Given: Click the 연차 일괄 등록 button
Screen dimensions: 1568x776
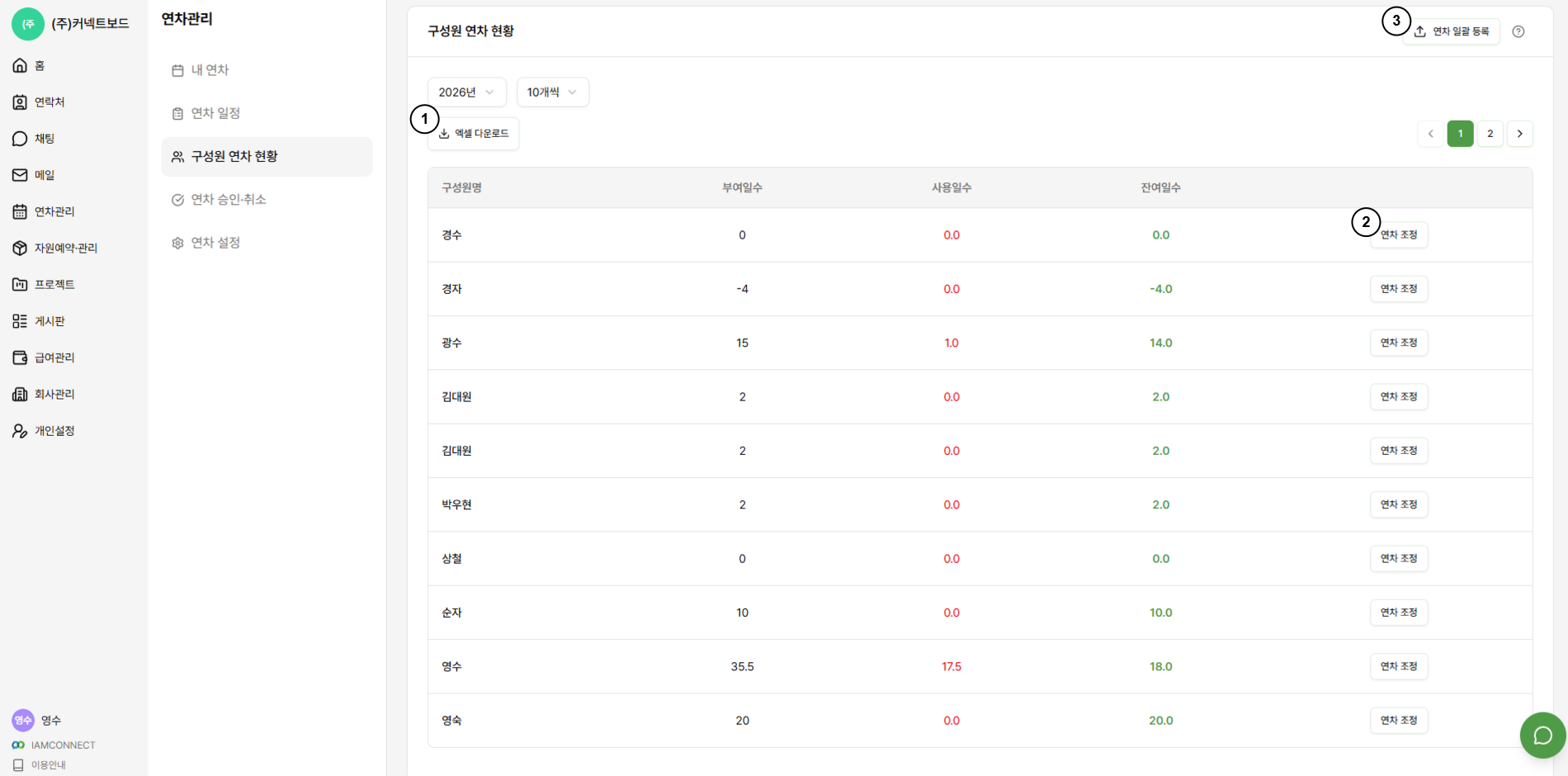Looking at the screenshot, I should [1452, 31].
